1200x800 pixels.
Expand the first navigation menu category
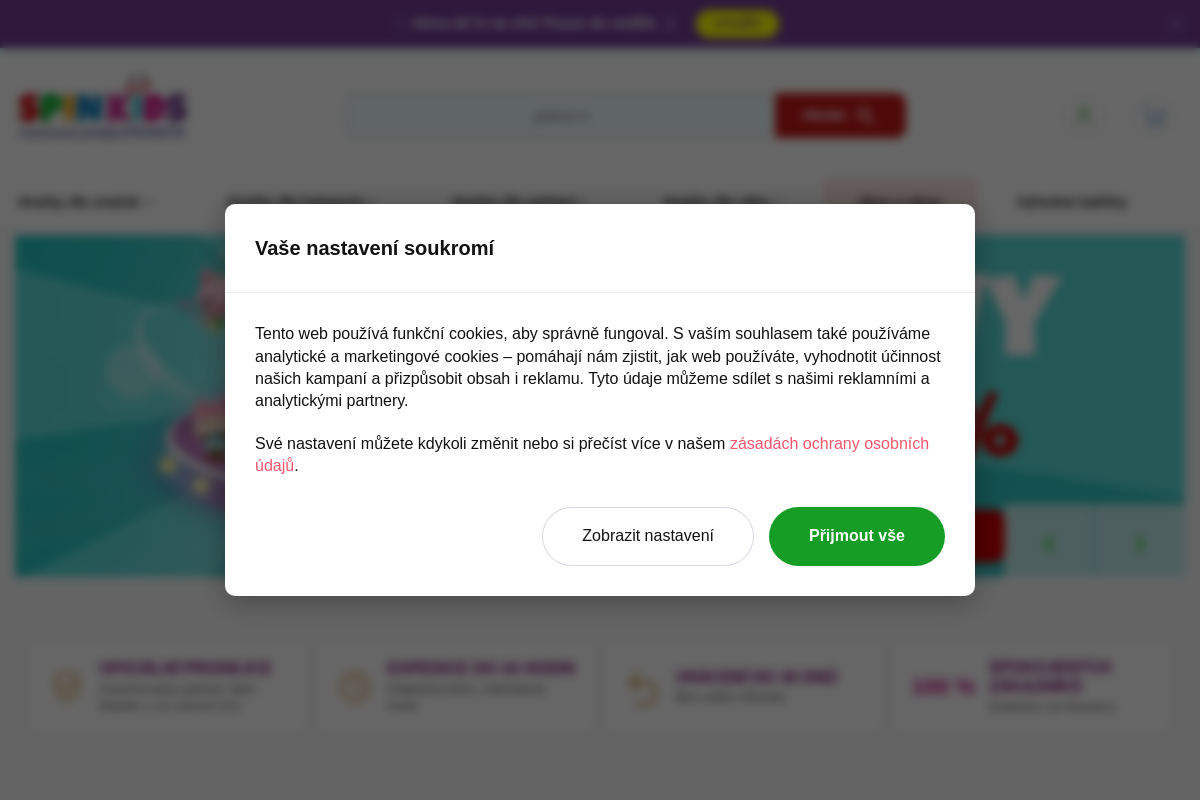(84, 202)
